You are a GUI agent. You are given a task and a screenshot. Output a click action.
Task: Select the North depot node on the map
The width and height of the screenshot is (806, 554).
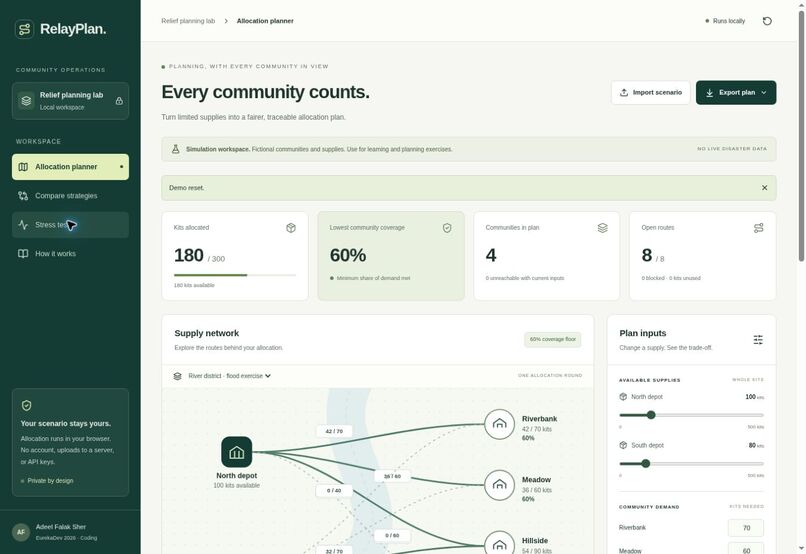pos(236,452)
